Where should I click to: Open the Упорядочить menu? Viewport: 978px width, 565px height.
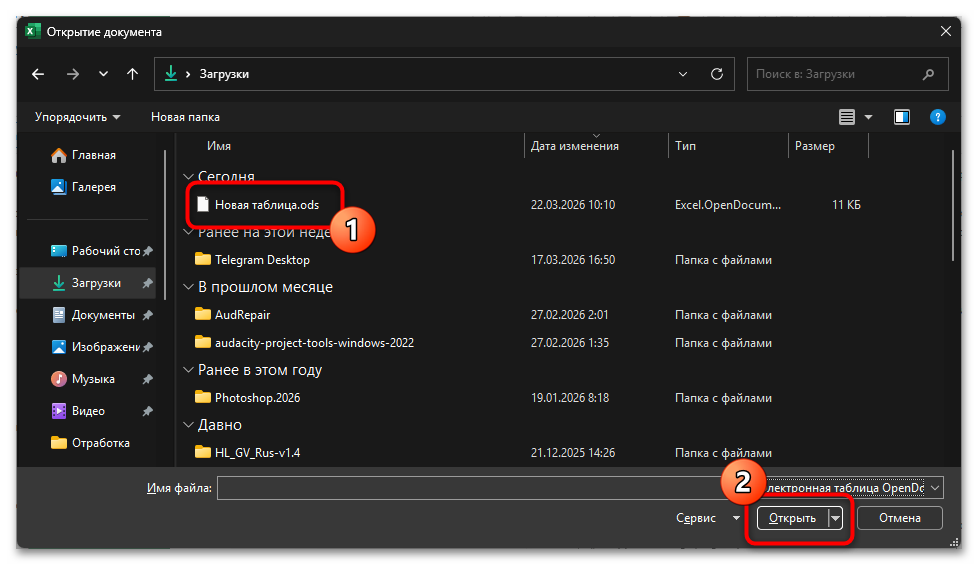77,117
